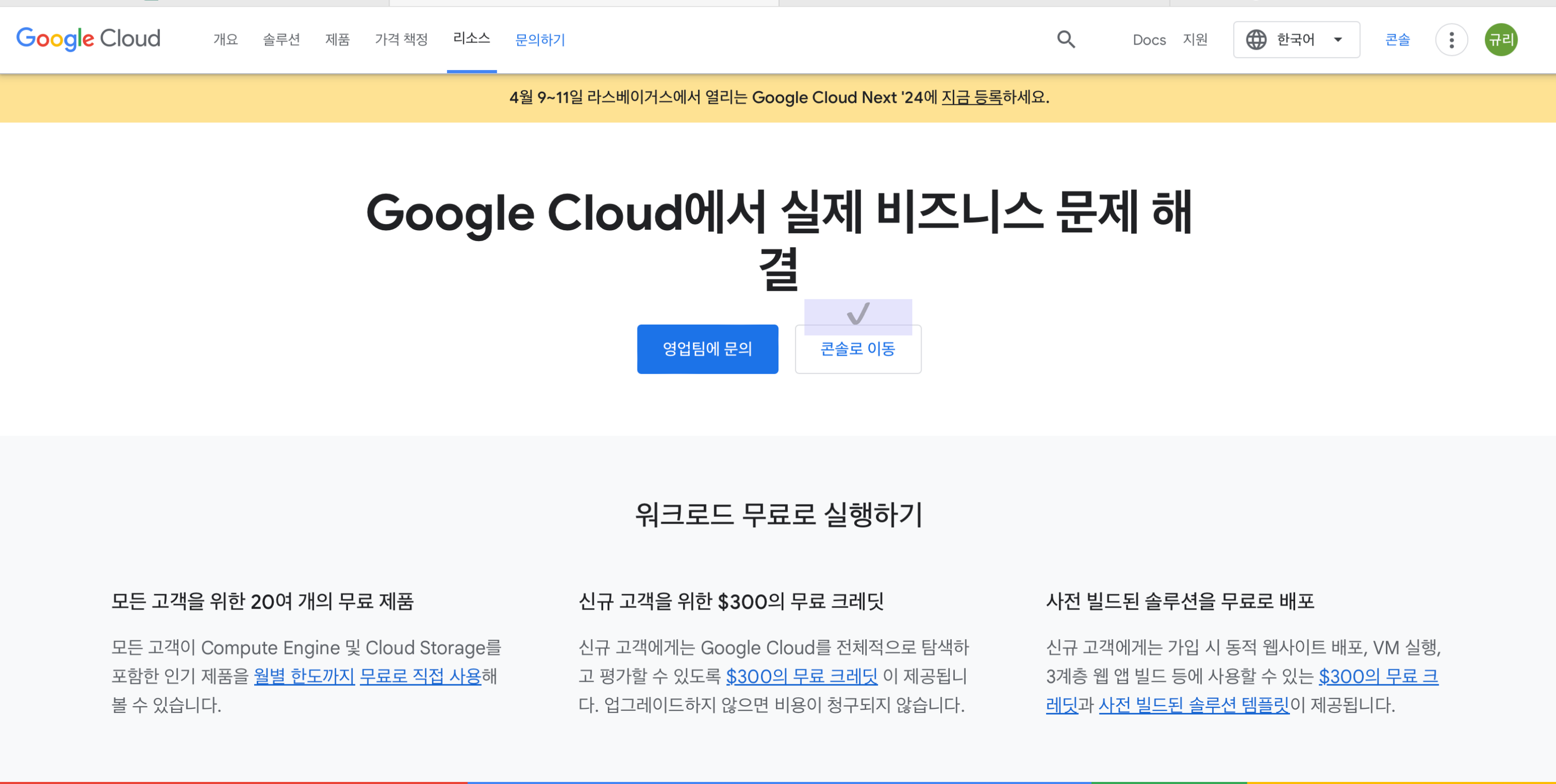
Task: Click the 문의하기 navigation link
Action: click(539, 40)
